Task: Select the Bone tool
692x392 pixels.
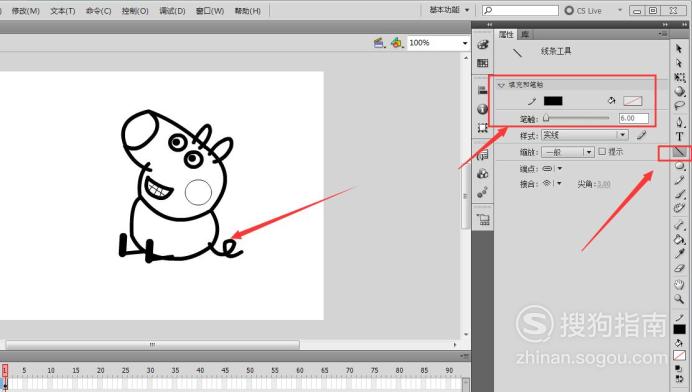Action: click(679, 226)
